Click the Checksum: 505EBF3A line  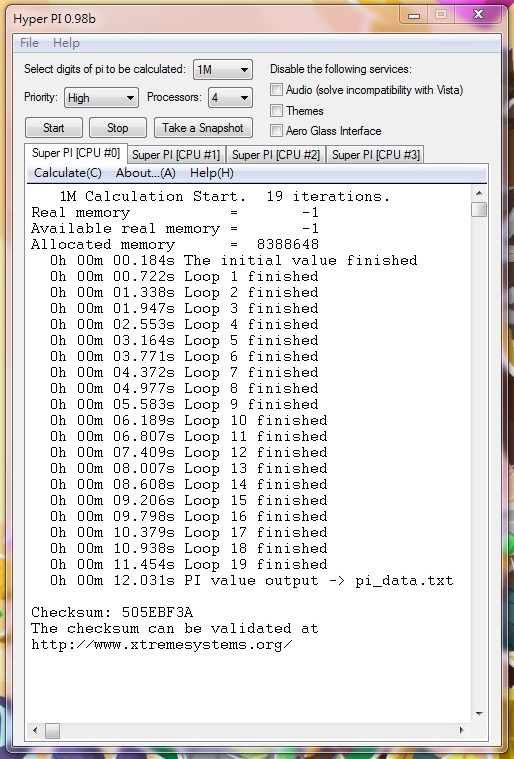click(112, 612)
